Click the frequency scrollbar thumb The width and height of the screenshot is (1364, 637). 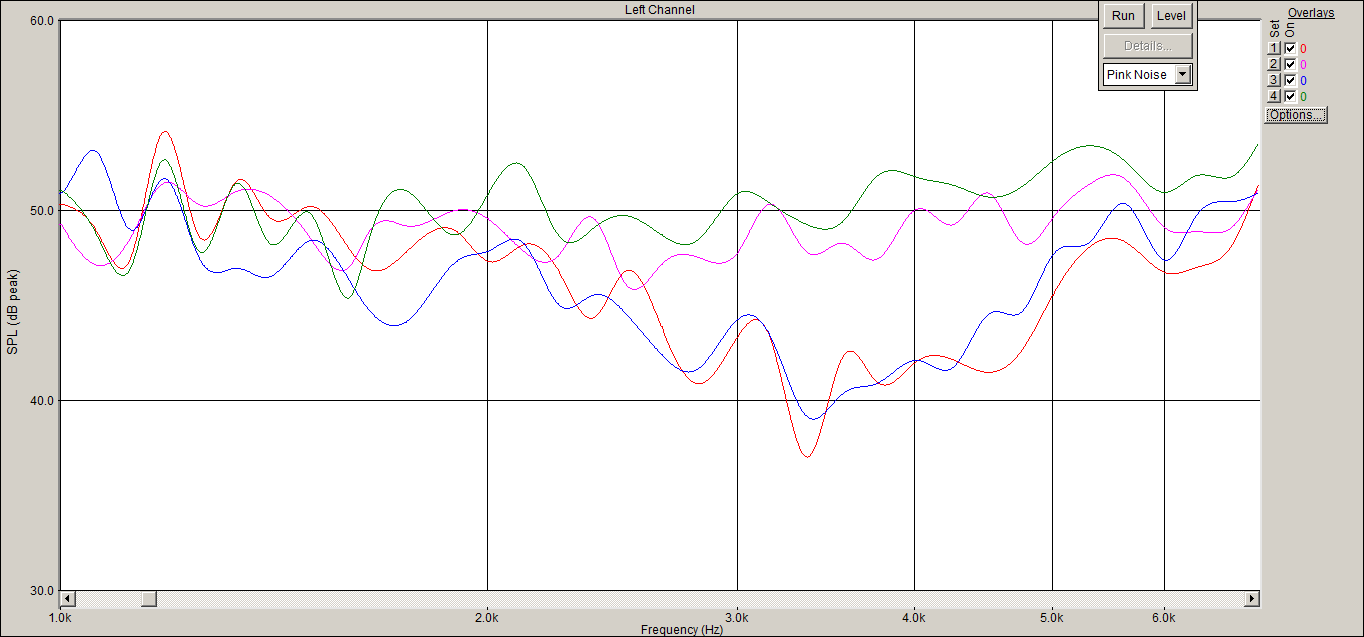pos(148,599)
